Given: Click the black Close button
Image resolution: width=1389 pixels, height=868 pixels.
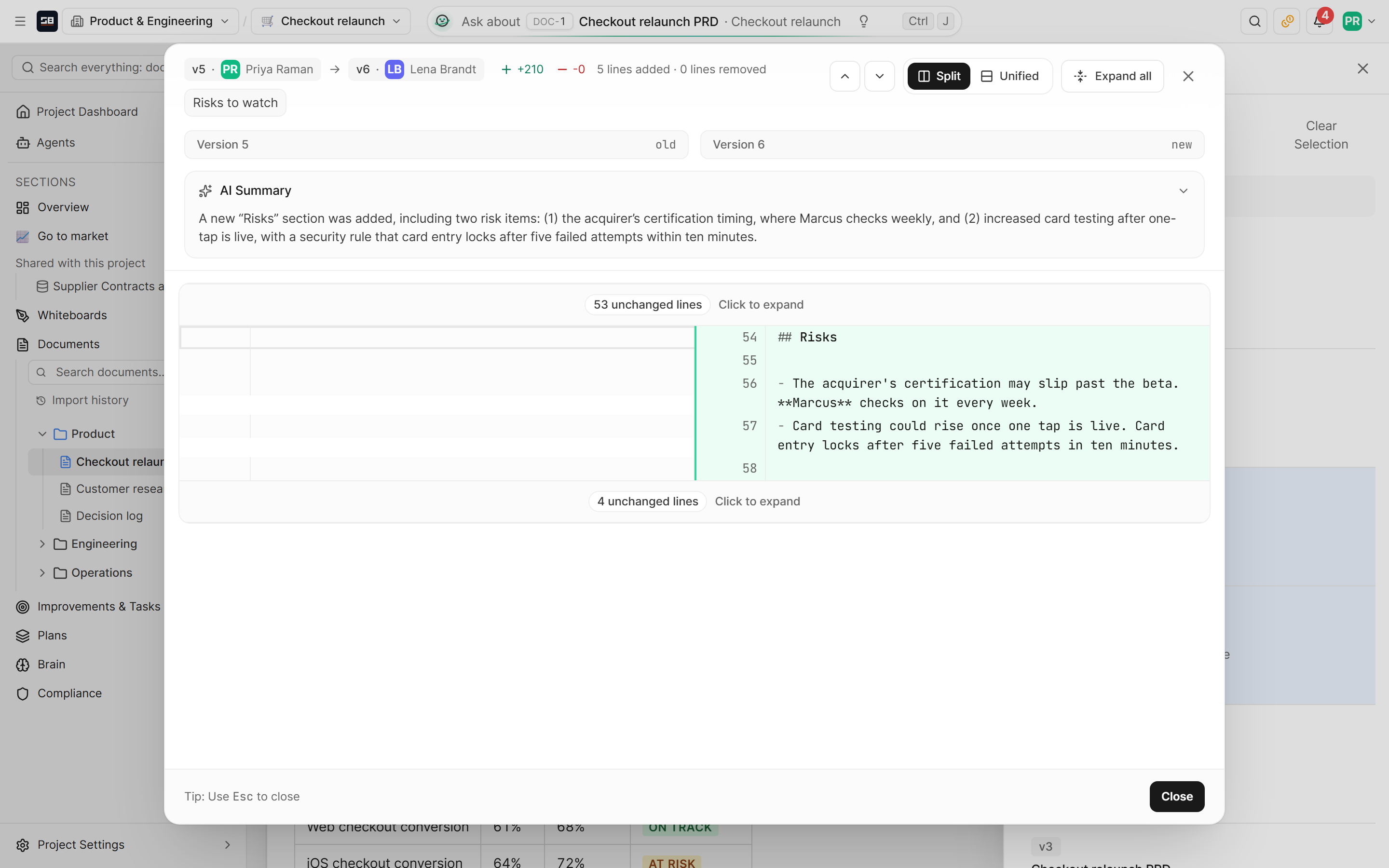Looking at the screenshot, I should pos(1177,796).
